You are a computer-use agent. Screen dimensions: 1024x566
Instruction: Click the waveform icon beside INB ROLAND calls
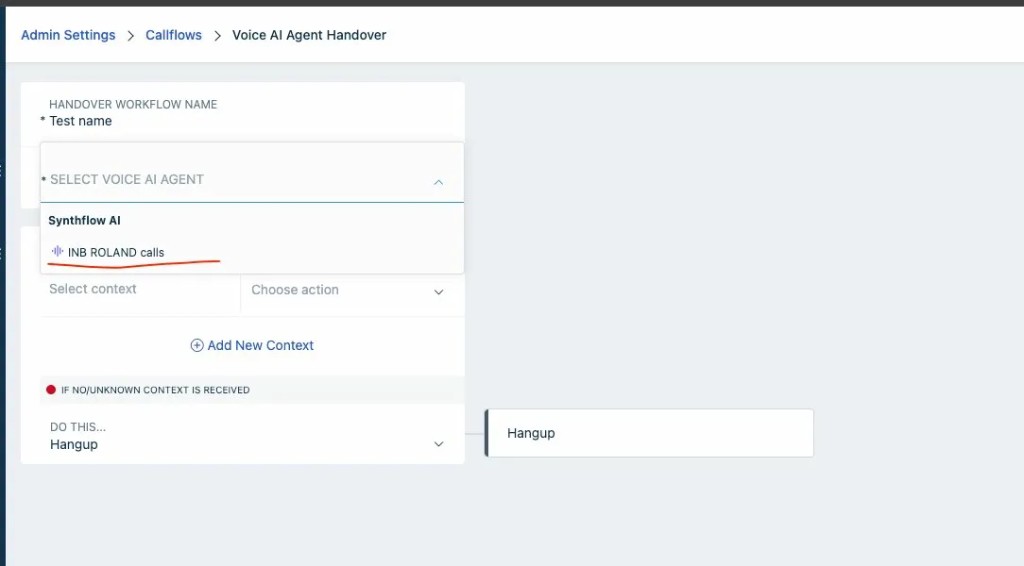(58, 252)
